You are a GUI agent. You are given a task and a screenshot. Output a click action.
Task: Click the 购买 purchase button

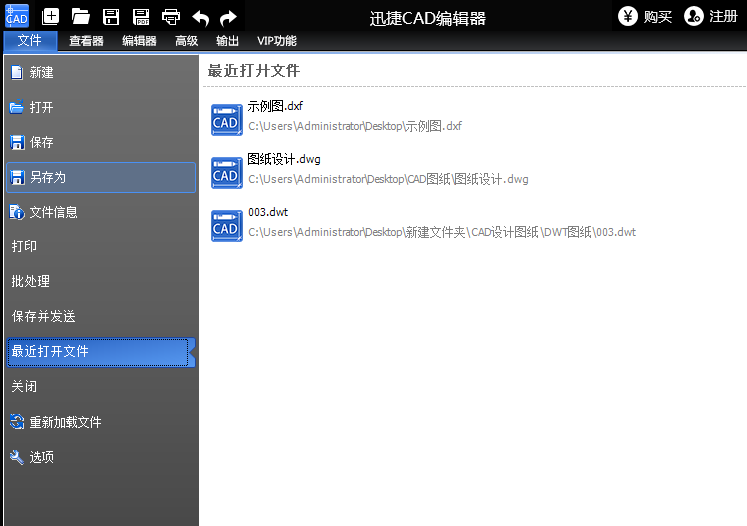645,16
